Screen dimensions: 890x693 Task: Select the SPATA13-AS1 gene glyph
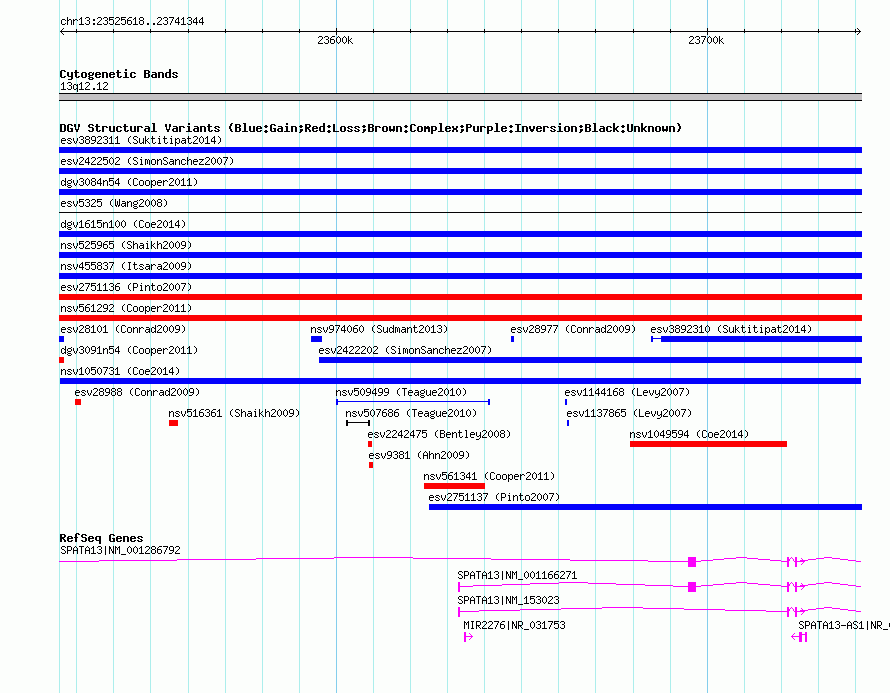[x=800, y=637]
